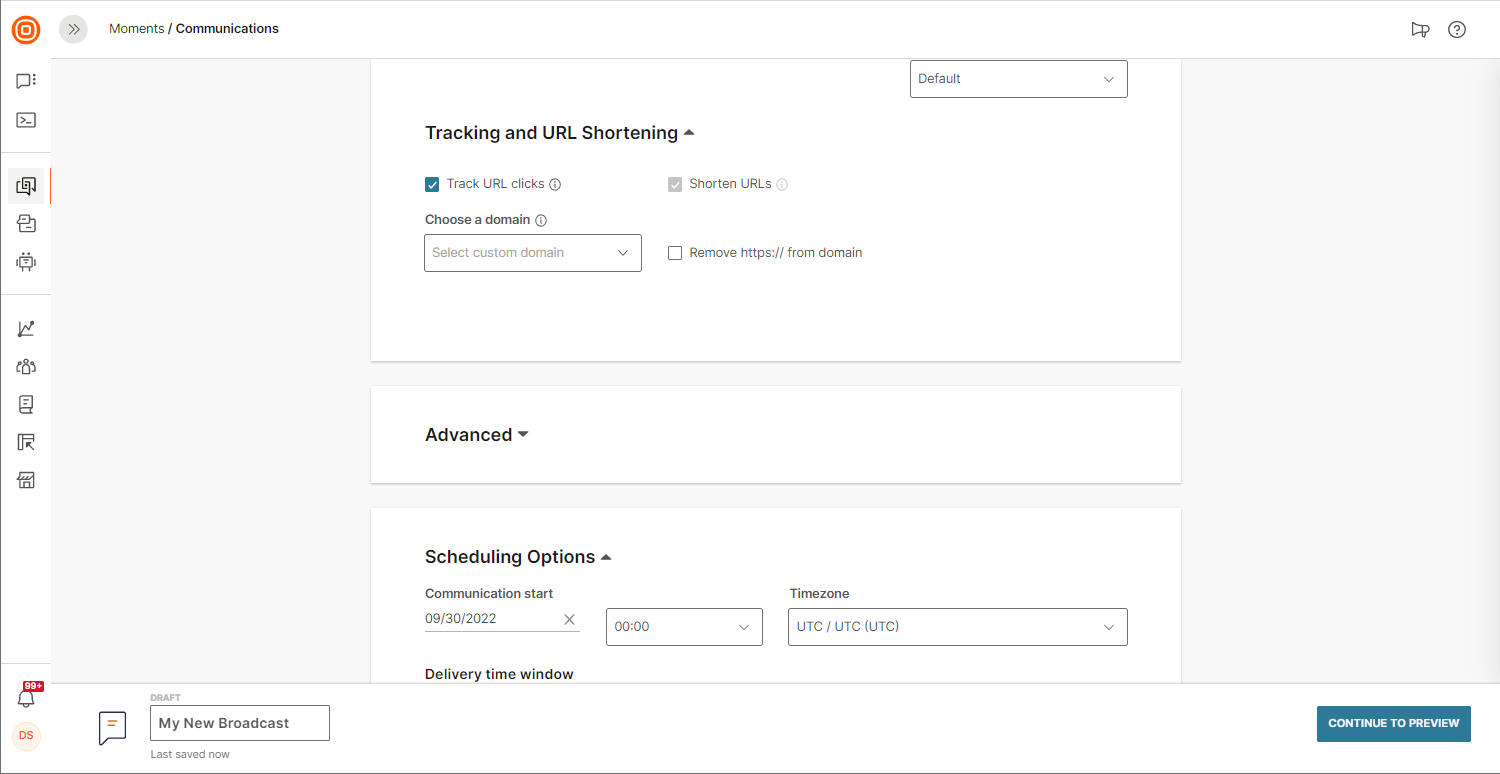Click the Infobip logo icon
Image resolution: width=1500 pixels, height=774 pixels.
pos(26,30)
